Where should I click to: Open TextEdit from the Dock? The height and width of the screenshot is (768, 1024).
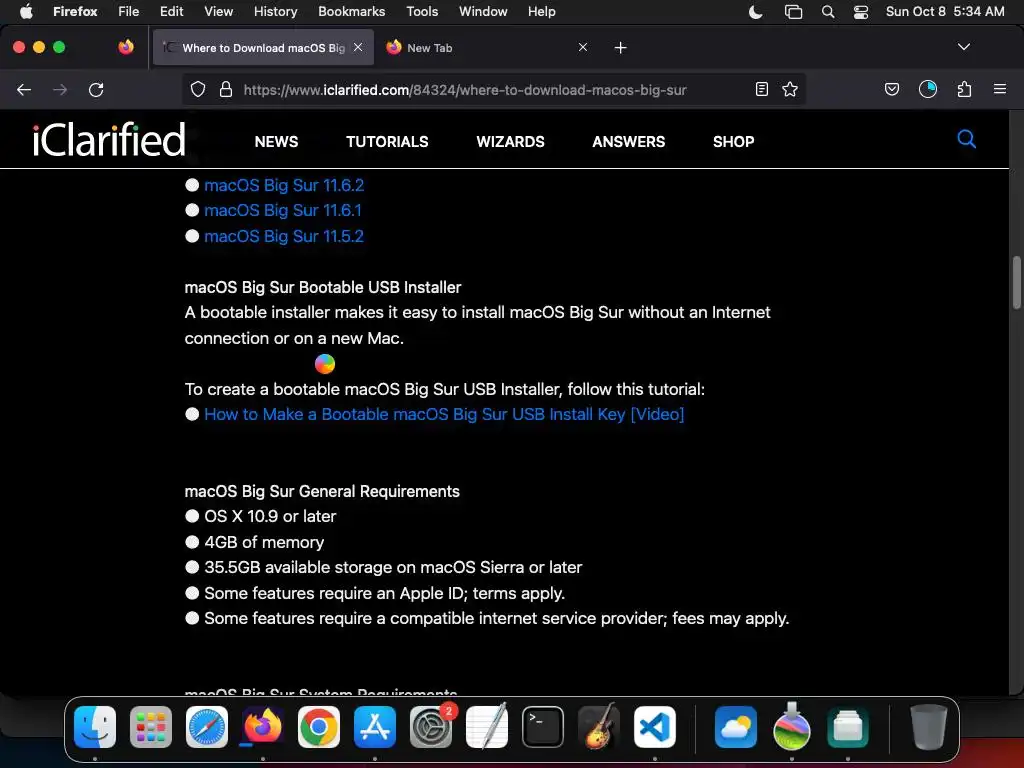(487, 727)
